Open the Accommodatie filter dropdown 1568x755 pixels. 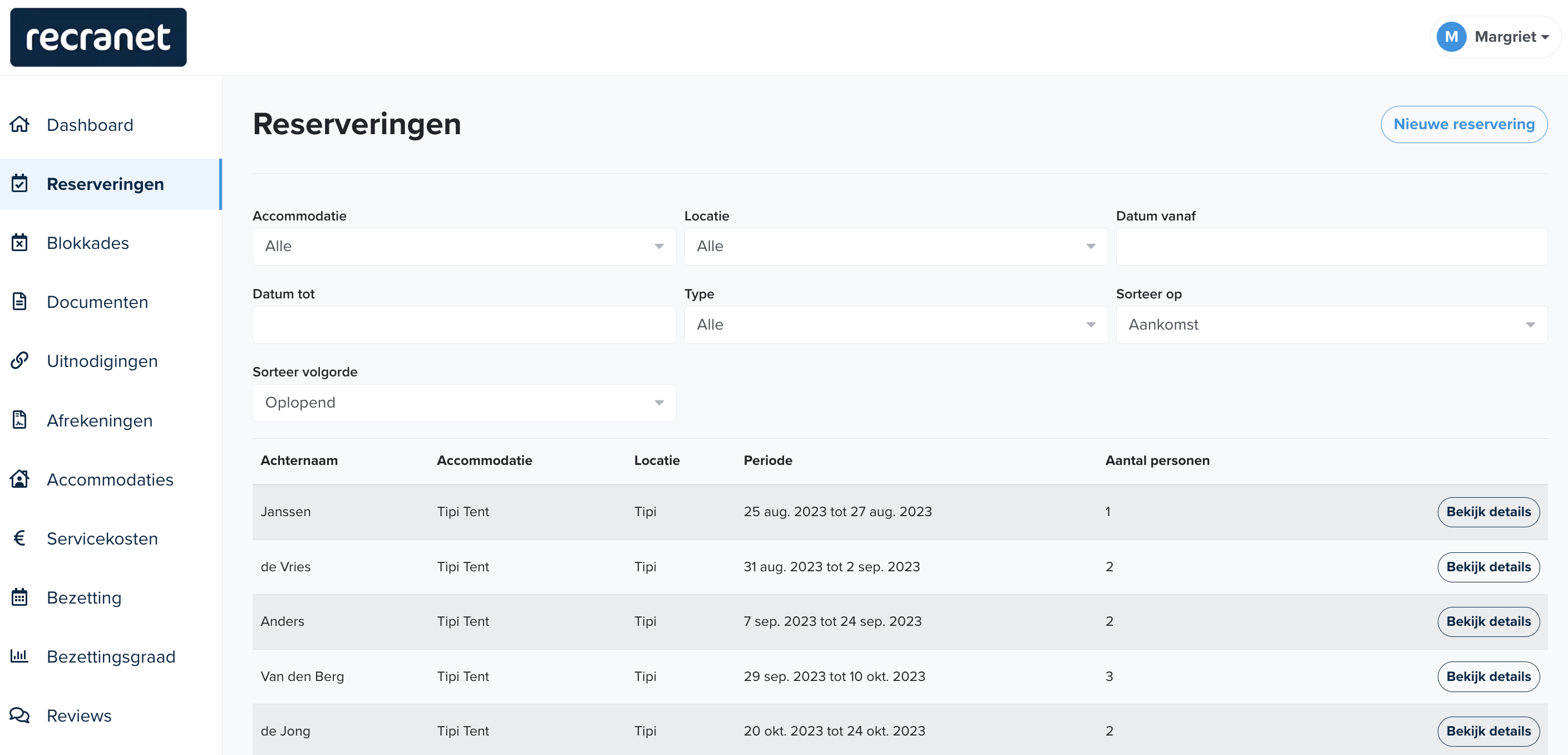(464, 246)
